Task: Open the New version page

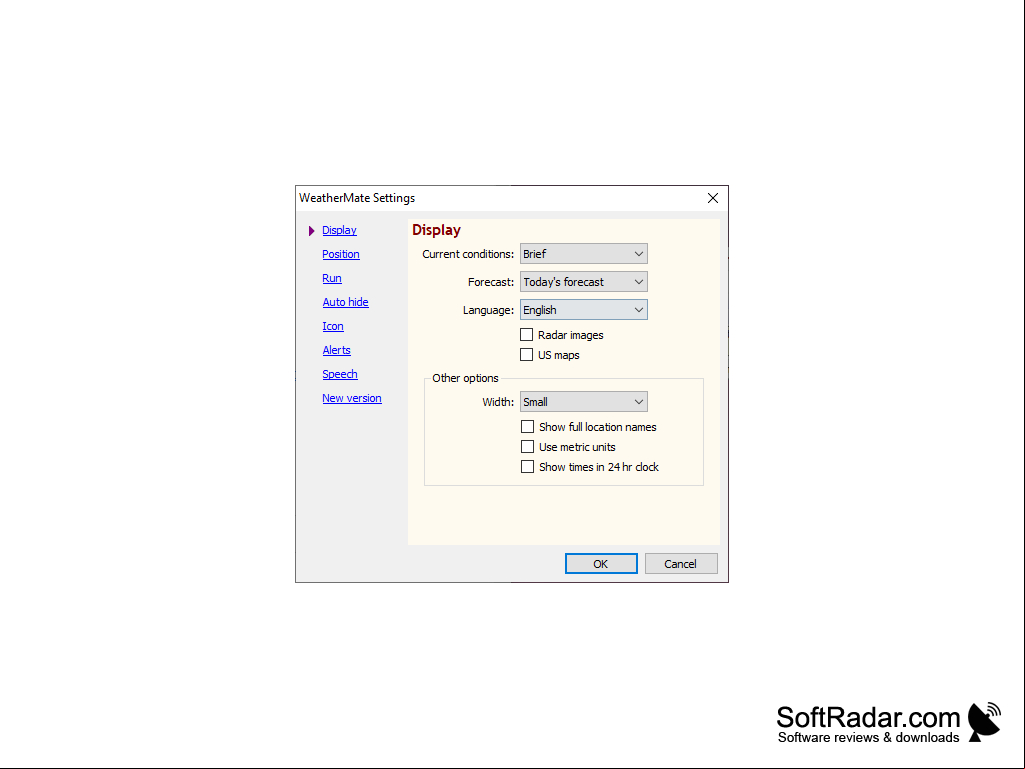Action: [x=351, y=398]
